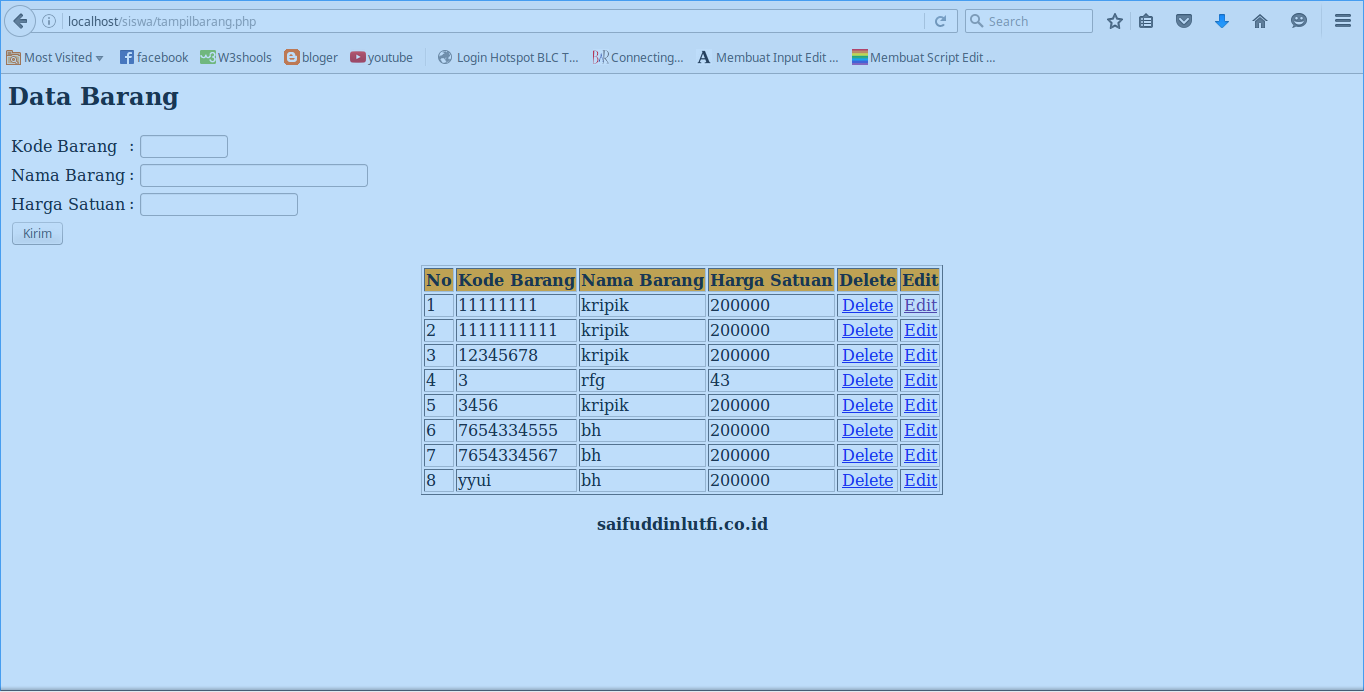The image size is (1364, 692).
Task: Click the Pocket save icon in toolbar
Action: [x=1184, y=20]
